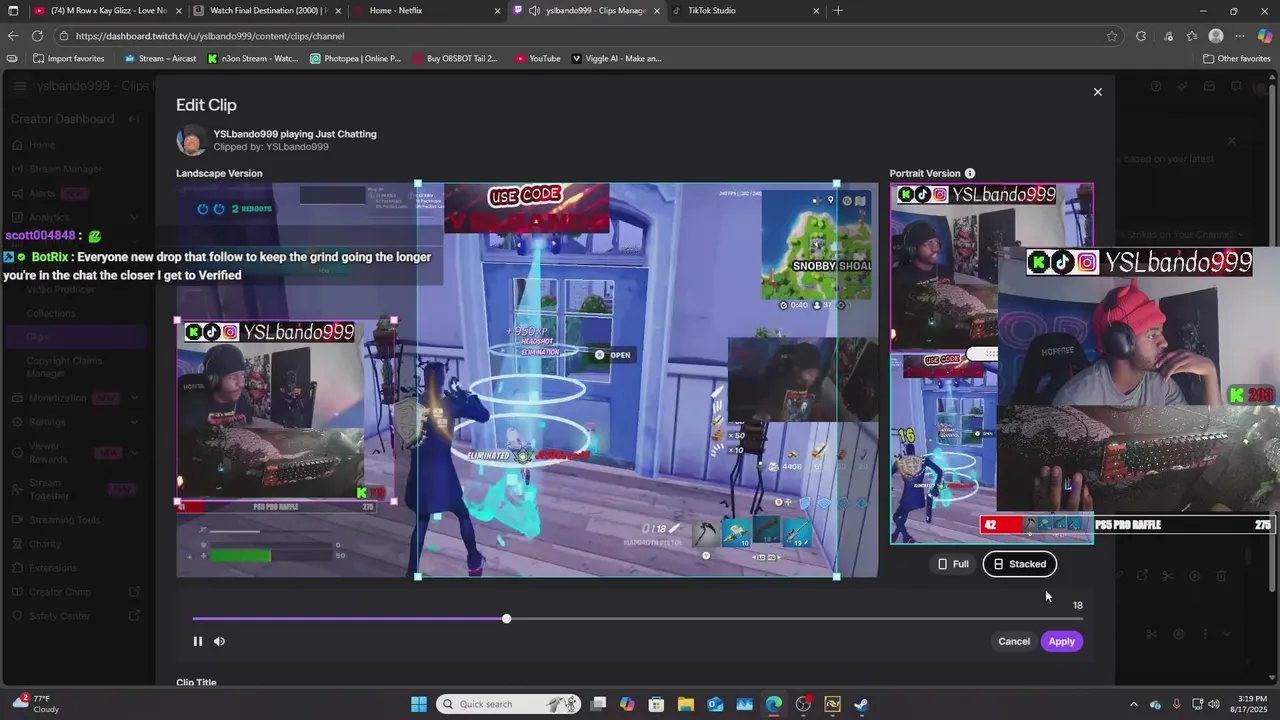Seek along the clip progress track
The width and height of the screenshot is (1280, 720).
(637, 619)
